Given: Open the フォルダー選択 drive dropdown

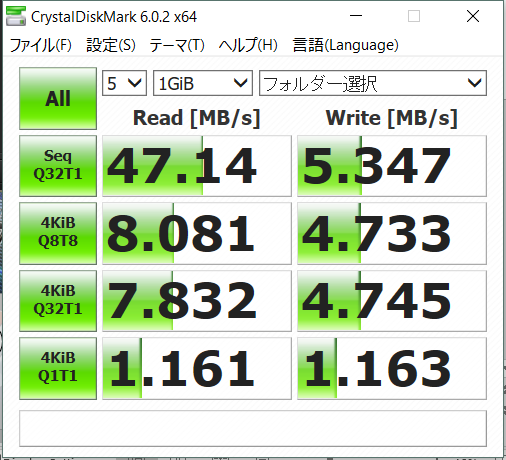Looking at the screenshot, I should click(x=373, y=83).
